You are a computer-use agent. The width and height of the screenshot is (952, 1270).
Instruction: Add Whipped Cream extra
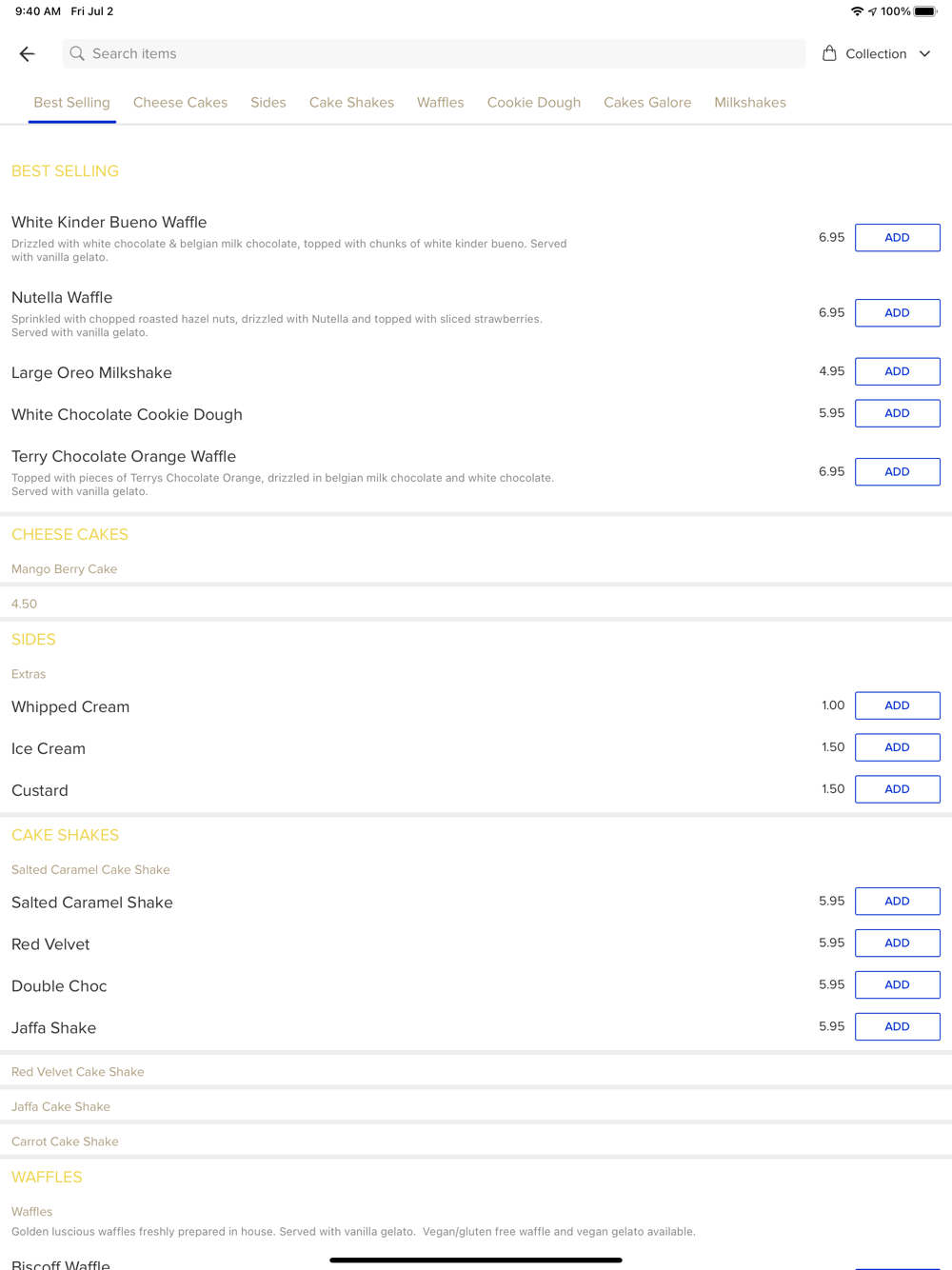(x=897, y=705)
